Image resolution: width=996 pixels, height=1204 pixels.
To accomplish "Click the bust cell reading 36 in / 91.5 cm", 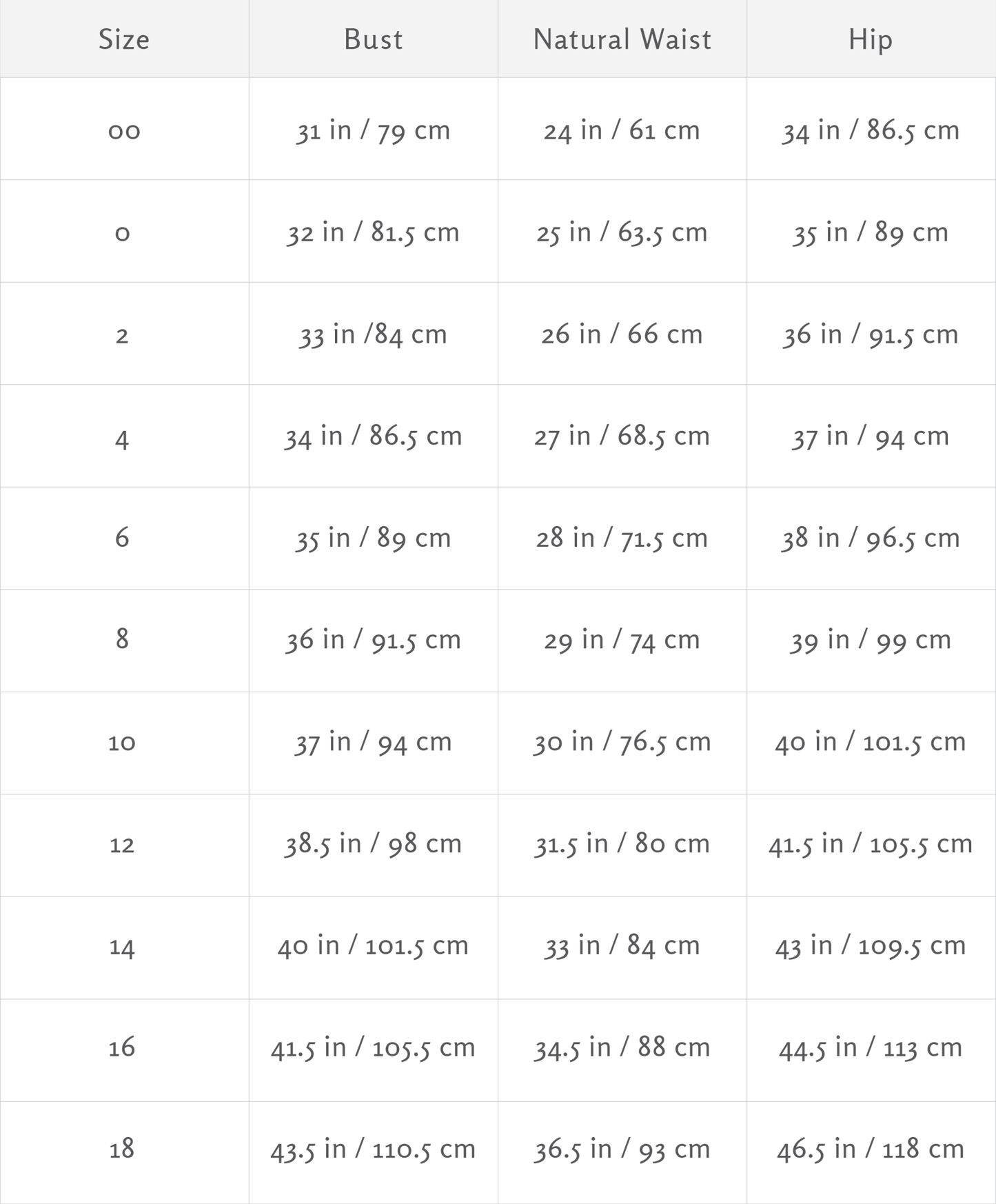I will pos(373,640).
